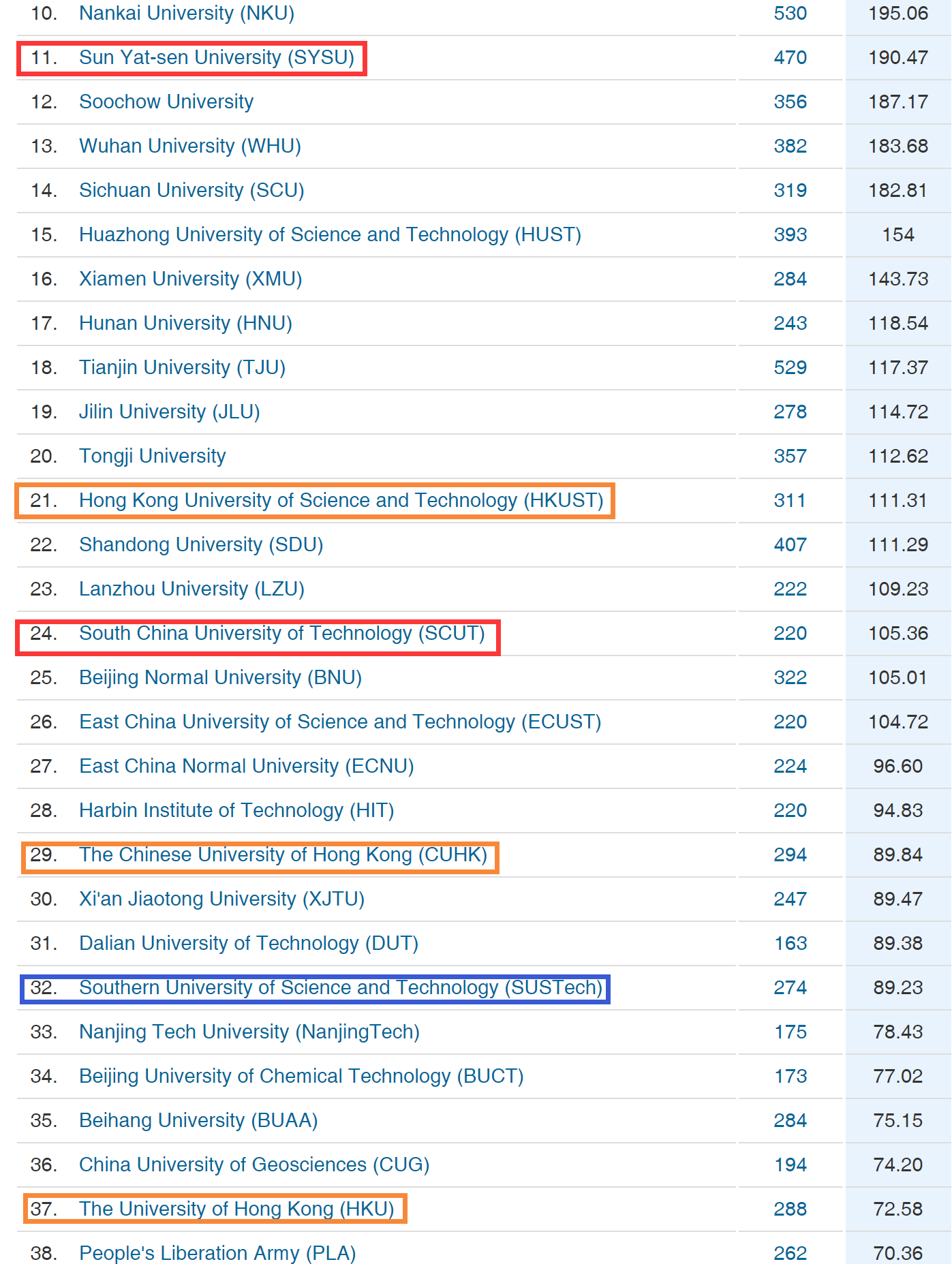Image resolution: width=952 pixels, height=1264 pixels.
Task: Click count 284 in Xiamen University row
Action: click(x=790, y=279)
